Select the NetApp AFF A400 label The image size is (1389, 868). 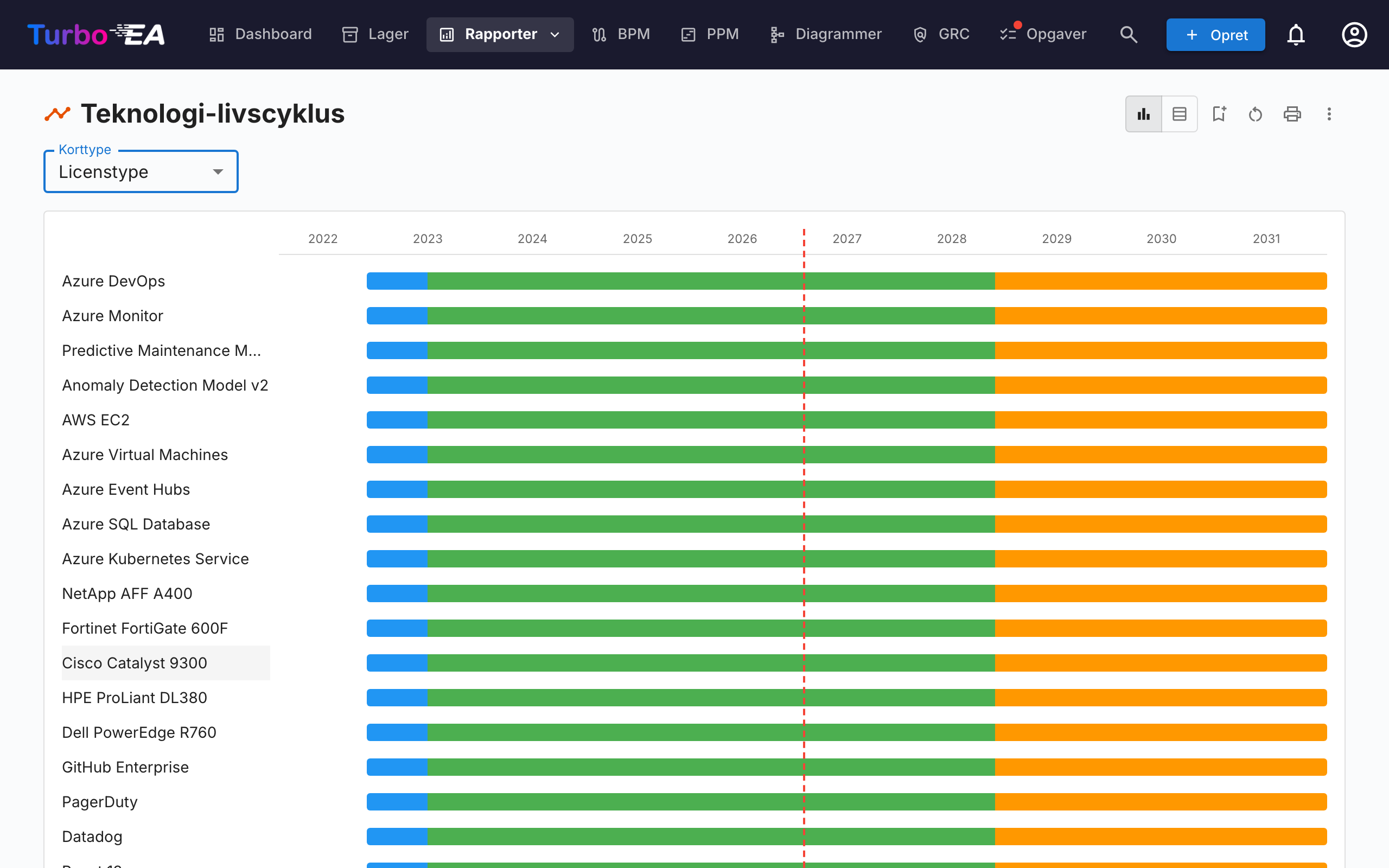[x=128, y=593]
